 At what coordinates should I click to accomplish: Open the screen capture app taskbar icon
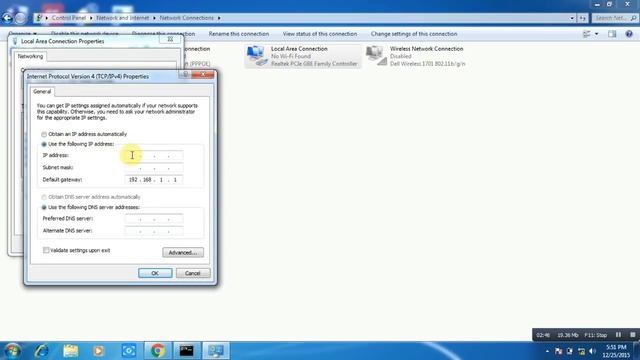pos(129,351)
